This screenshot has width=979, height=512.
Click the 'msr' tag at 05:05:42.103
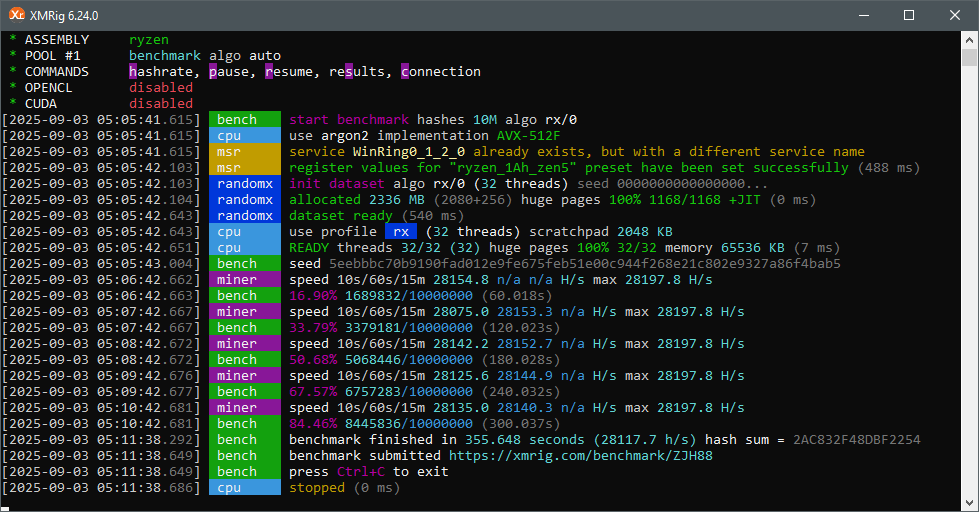245,167
